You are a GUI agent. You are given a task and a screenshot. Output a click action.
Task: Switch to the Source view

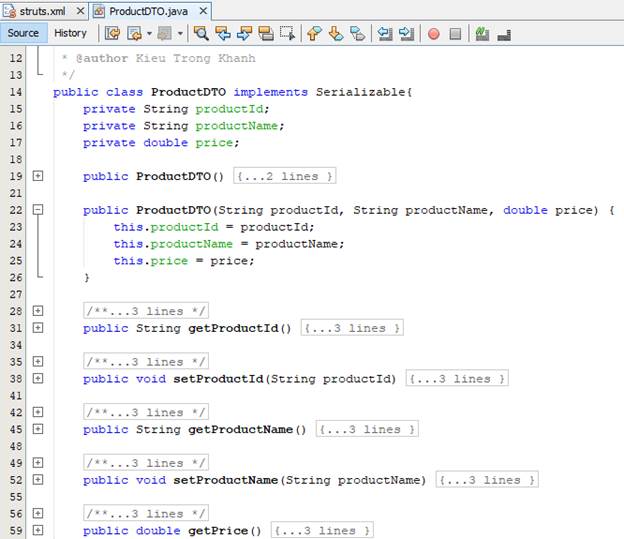[23, 33]
